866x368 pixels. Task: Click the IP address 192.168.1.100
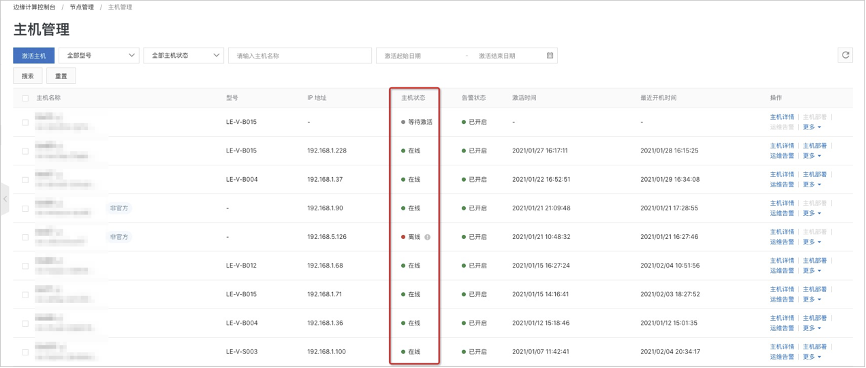point(327,352)
